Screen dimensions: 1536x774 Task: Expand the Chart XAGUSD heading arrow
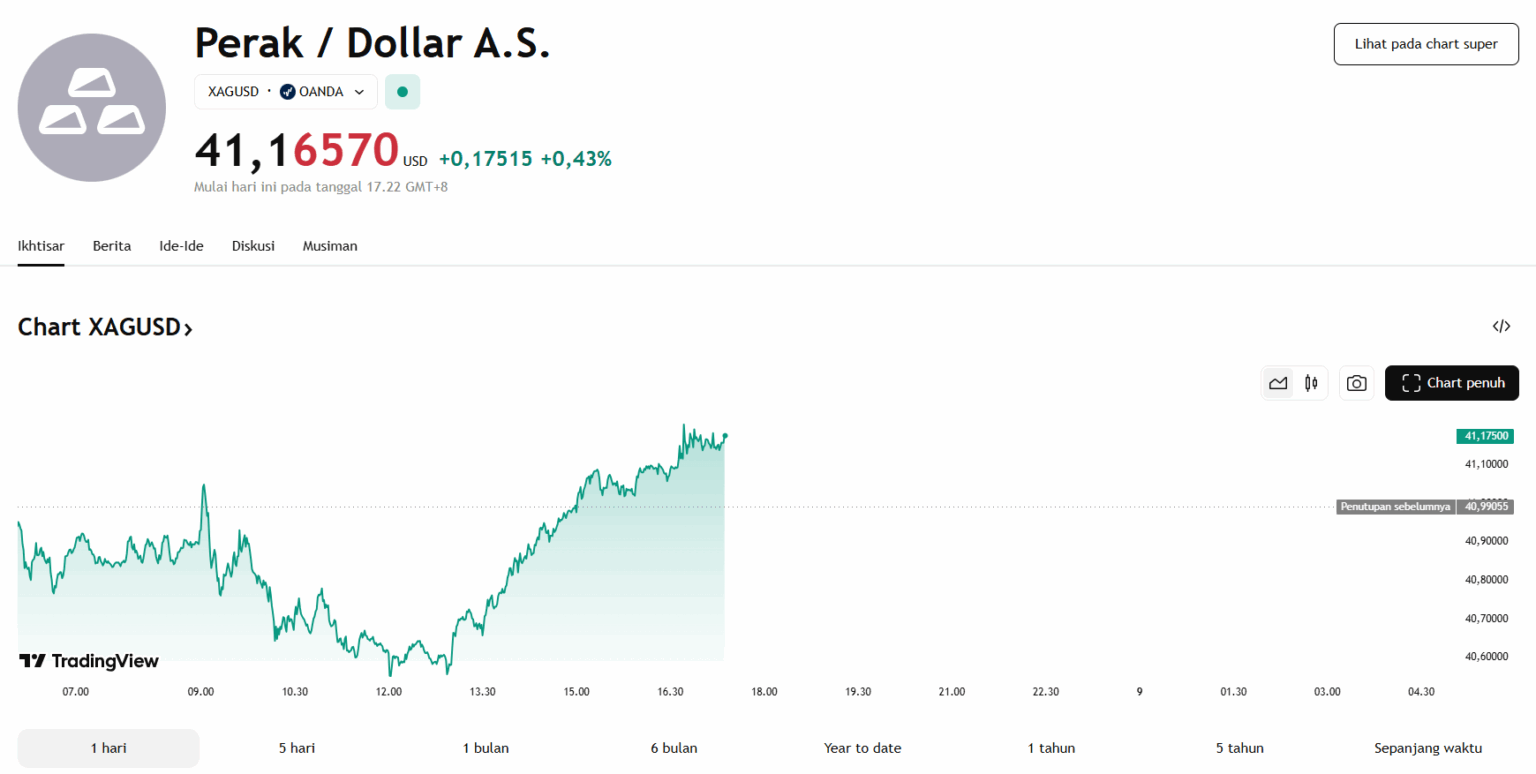click(188, 328)
